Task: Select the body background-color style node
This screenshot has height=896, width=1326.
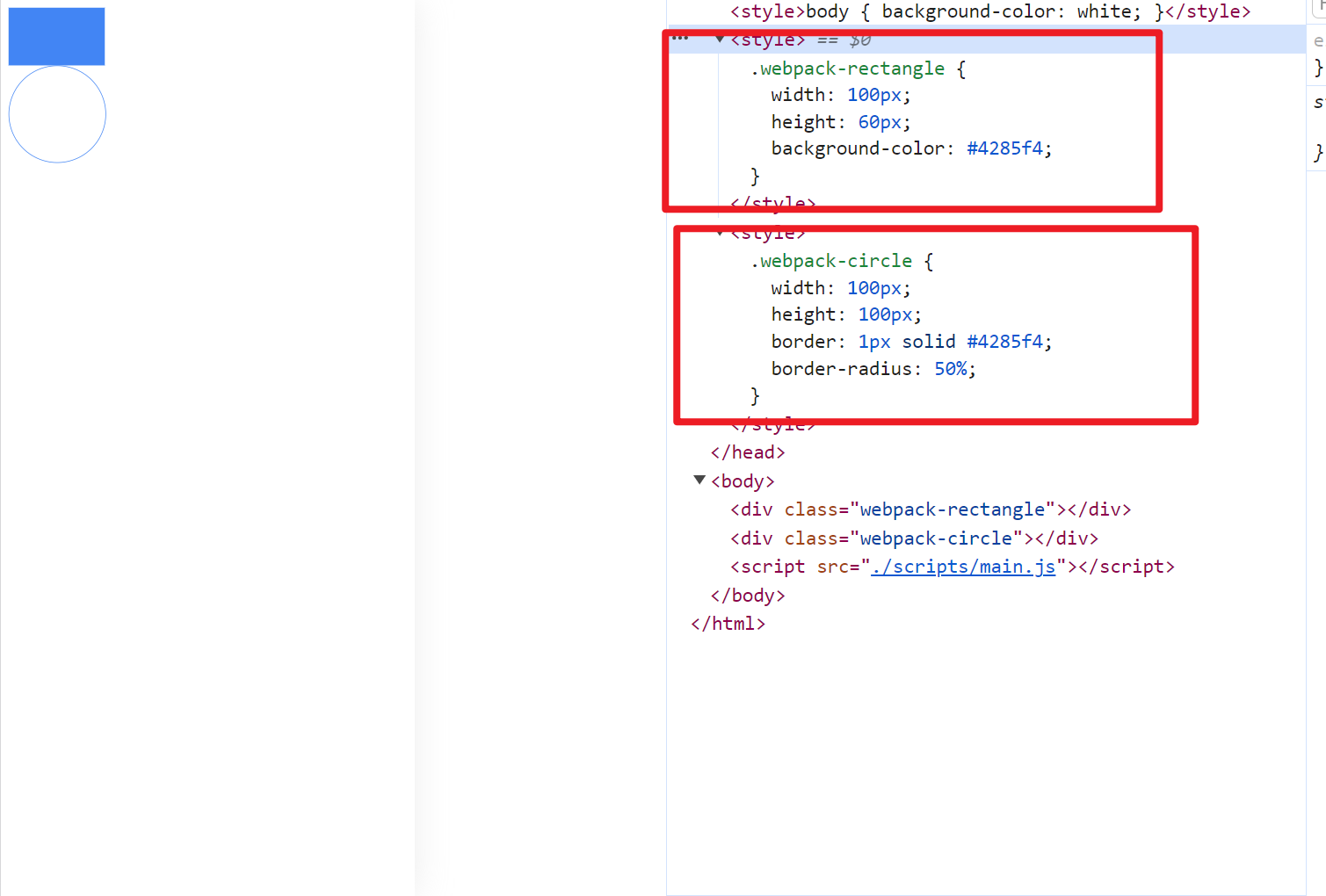Action: pyautogui.click(x=989, y=11)
